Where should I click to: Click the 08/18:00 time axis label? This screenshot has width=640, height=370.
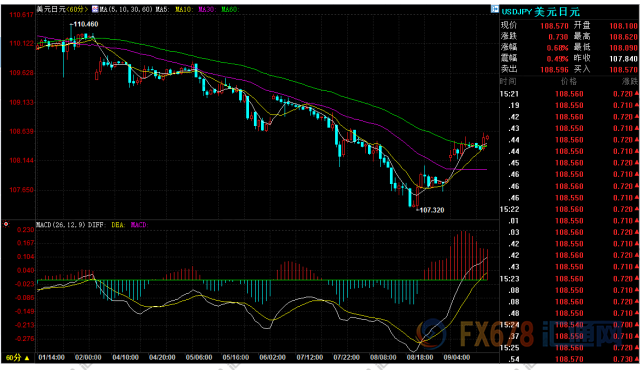tap(420, 357)
